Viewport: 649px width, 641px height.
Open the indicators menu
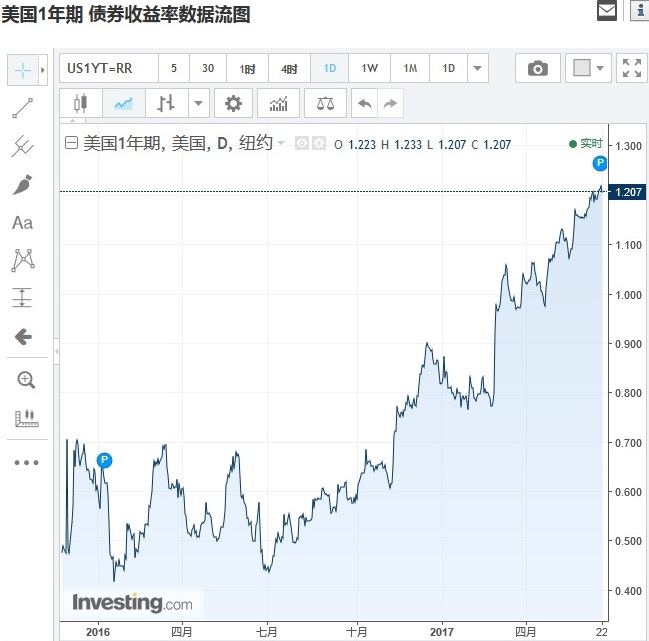(x=278, y=103)
